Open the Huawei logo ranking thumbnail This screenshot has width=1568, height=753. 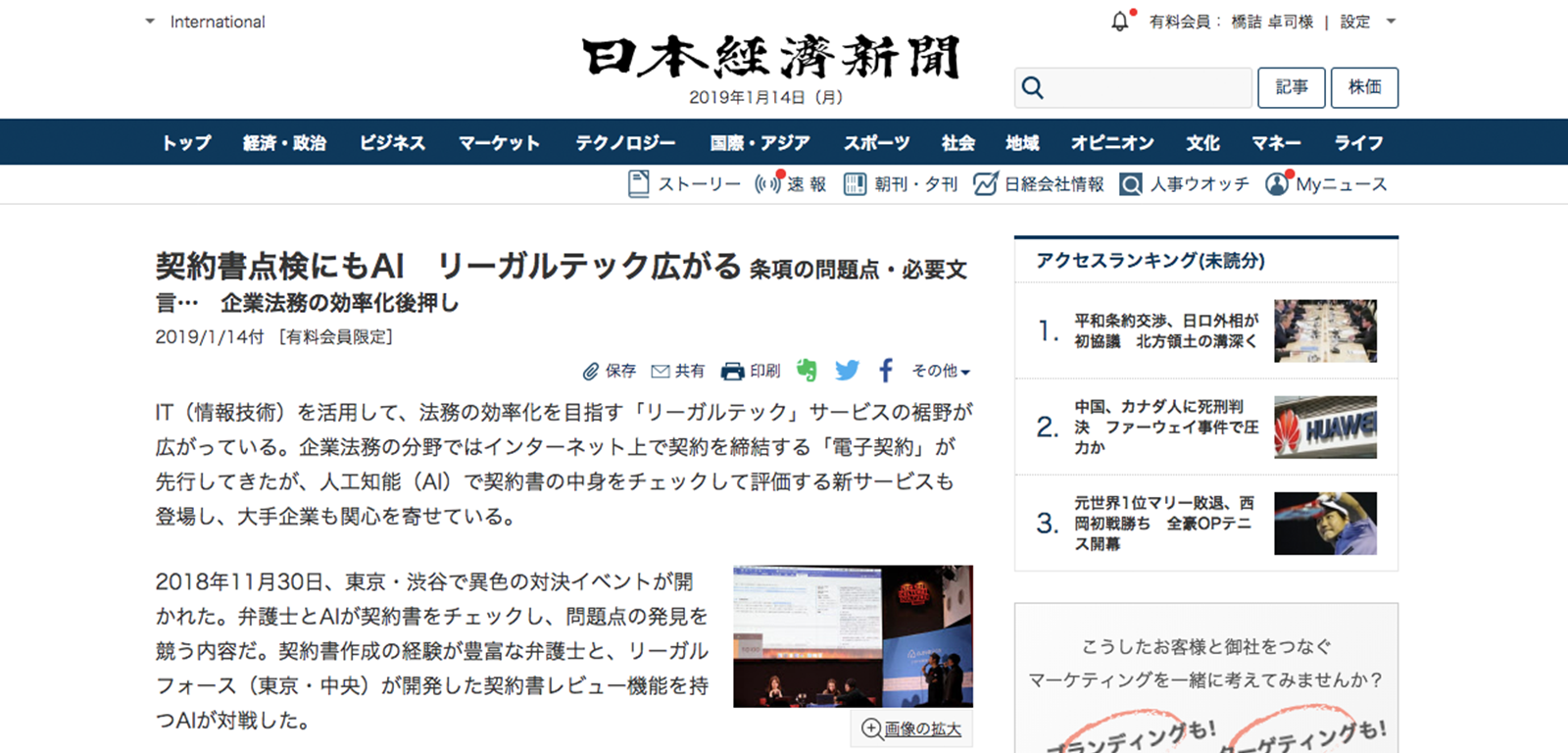point(1325,427)
